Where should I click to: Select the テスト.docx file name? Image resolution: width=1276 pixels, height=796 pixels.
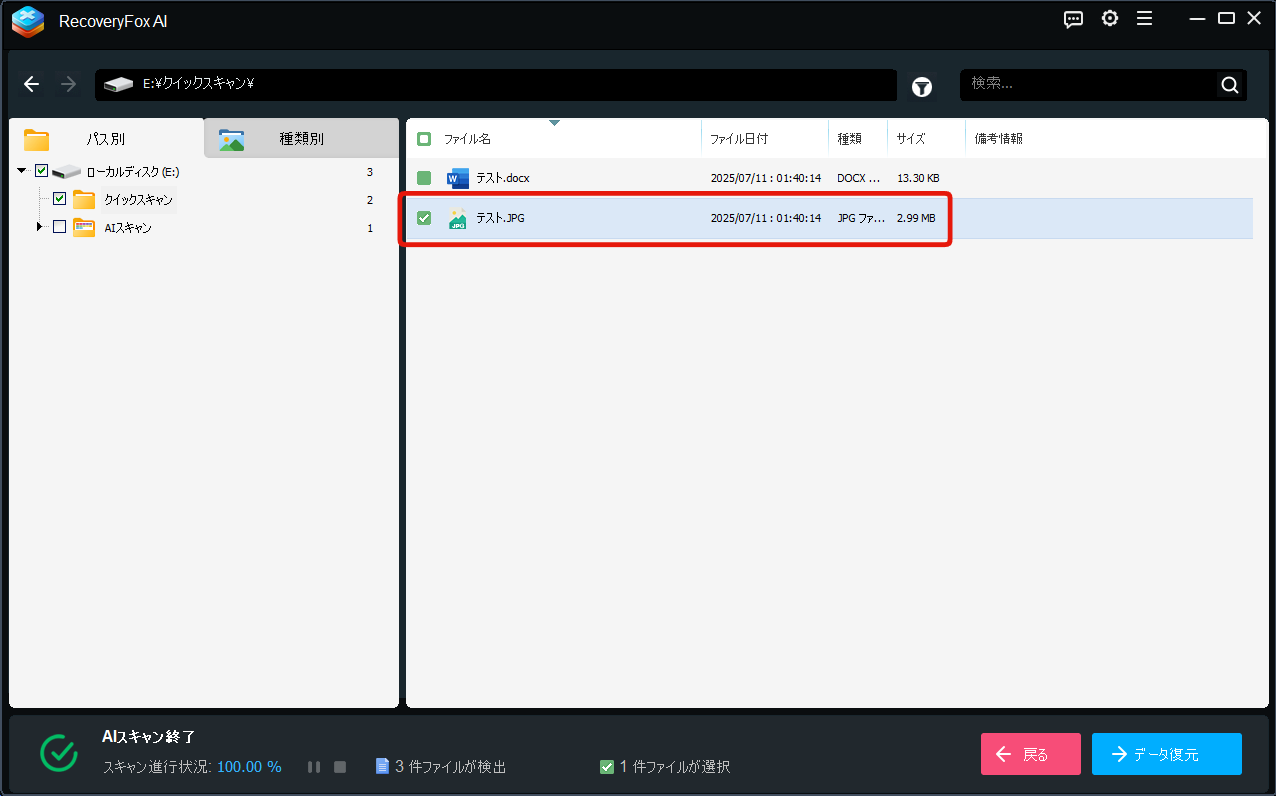point(503,178)
